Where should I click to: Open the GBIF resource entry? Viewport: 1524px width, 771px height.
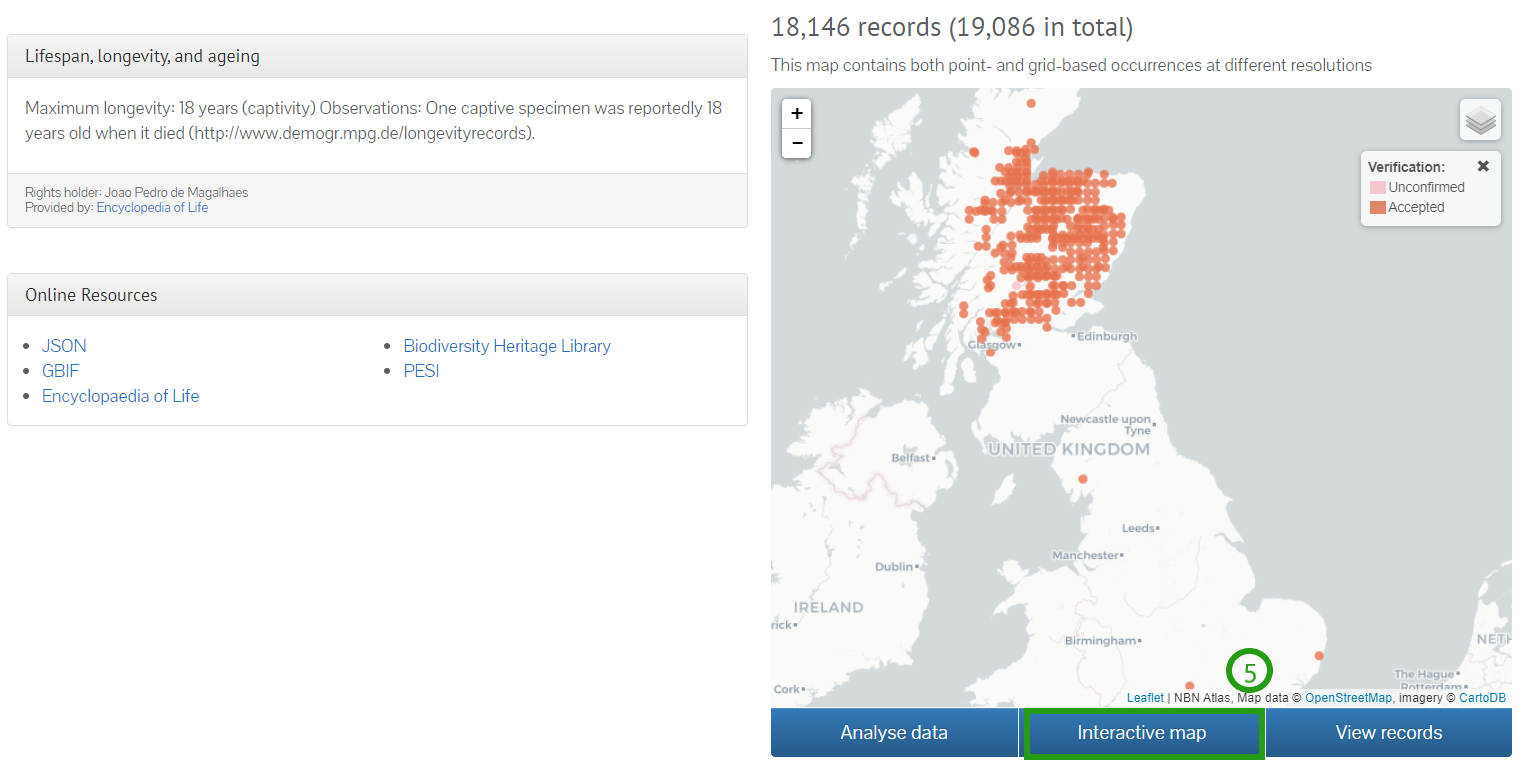(x=60, y=370)
